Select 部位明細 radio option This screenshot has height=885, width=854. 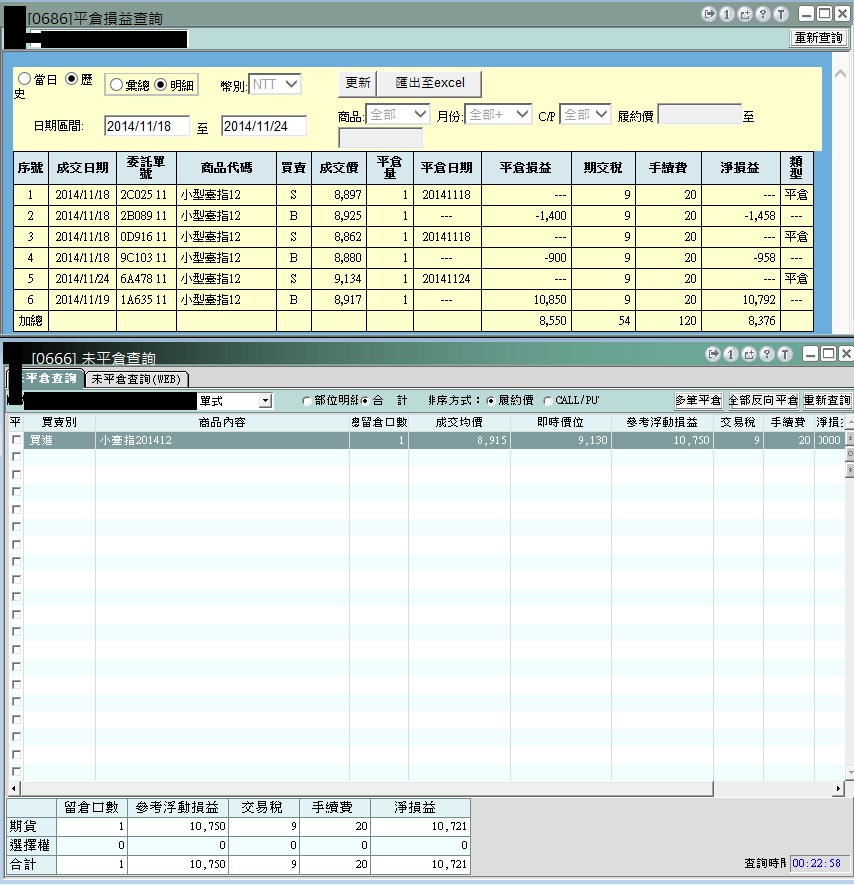coord(307,401)
